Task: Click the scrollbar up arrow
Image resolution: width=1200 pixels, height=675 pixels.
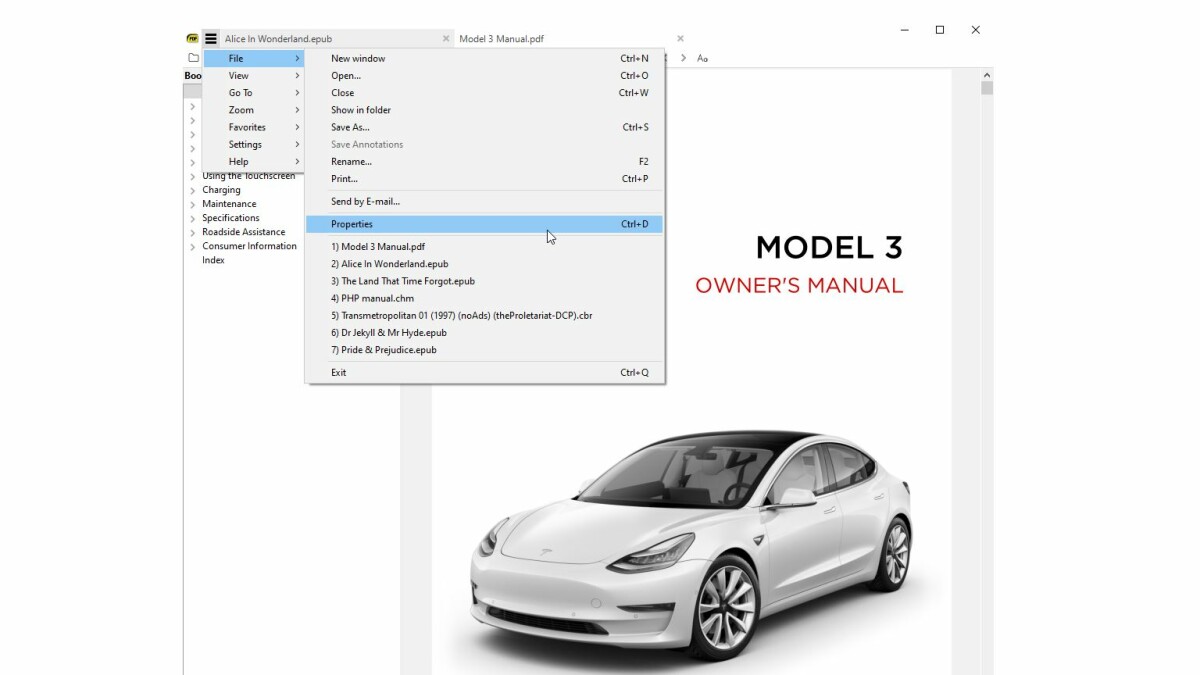Action: [x=987, y=75]
